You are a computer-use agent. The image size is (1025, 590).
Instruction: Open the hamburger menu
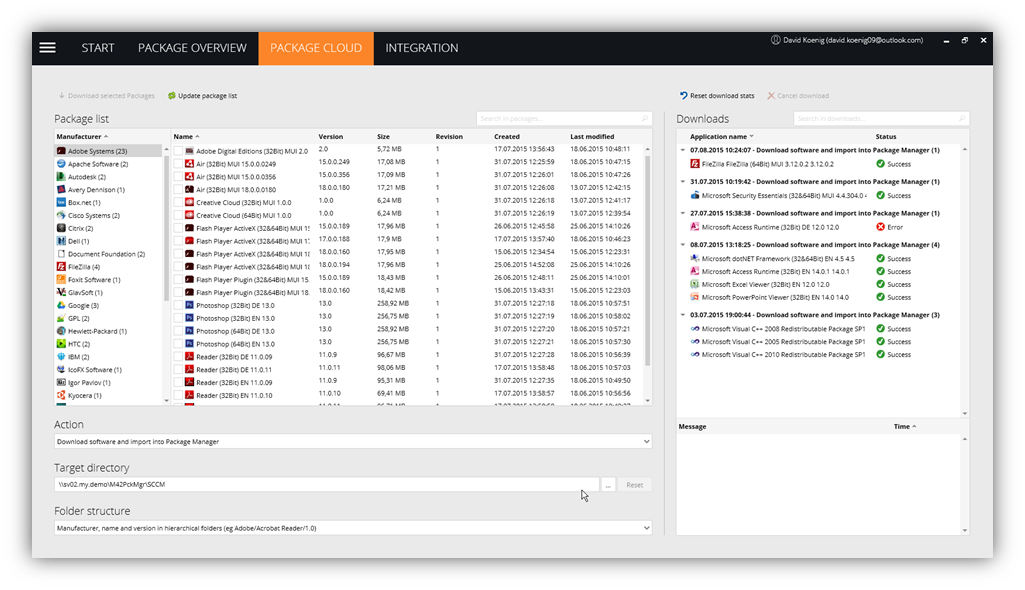pyautogui.click(x=47, y=48)
